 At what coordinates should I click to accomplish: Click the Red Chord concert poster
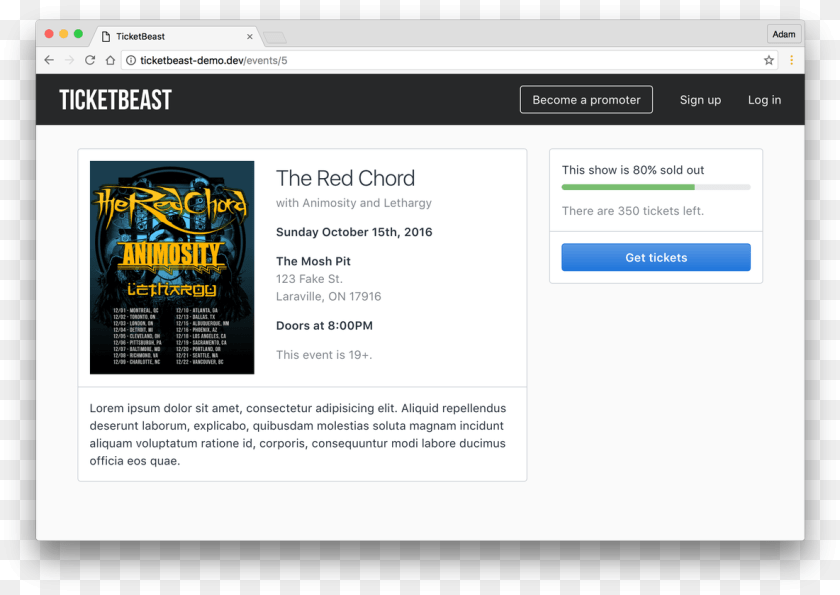(172, 267)
